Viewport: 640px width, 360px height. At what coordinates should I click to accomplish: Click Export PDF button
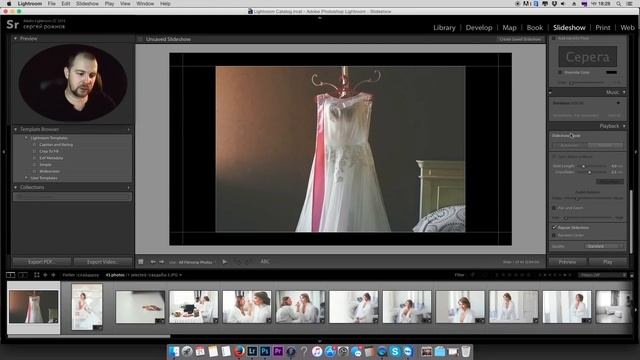pos(42,262)
